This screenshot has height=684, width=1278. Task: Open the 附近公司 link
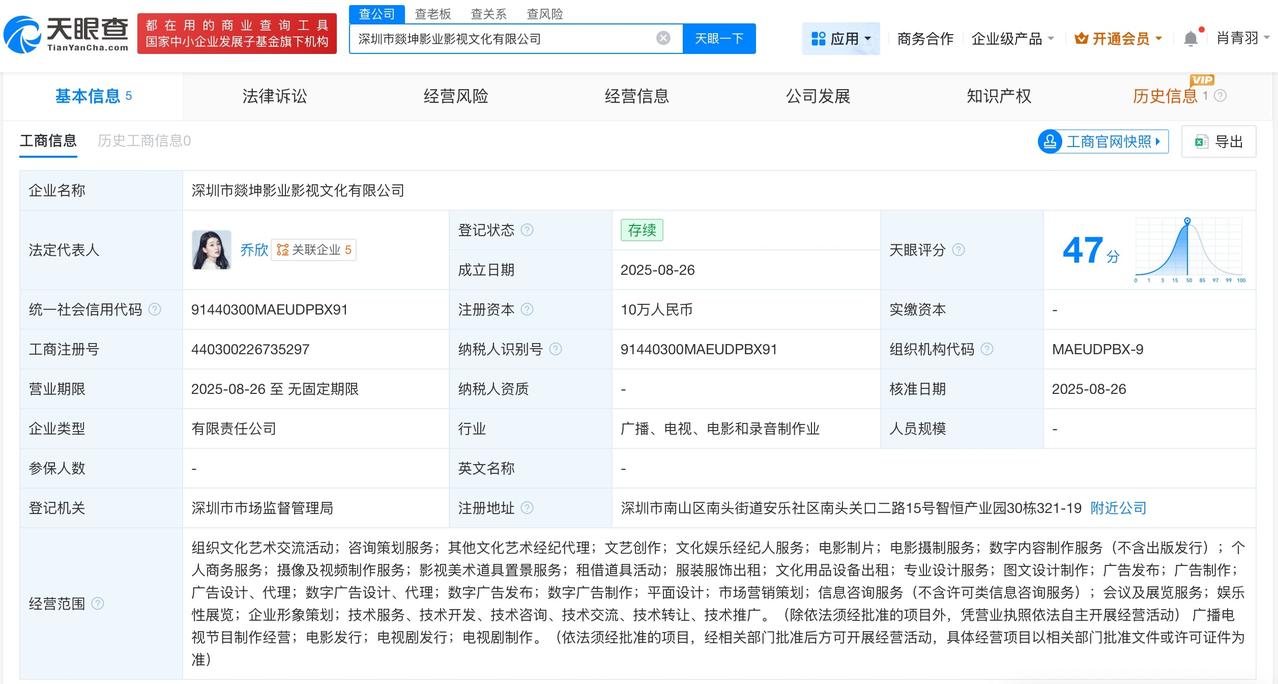[1118, 508]
